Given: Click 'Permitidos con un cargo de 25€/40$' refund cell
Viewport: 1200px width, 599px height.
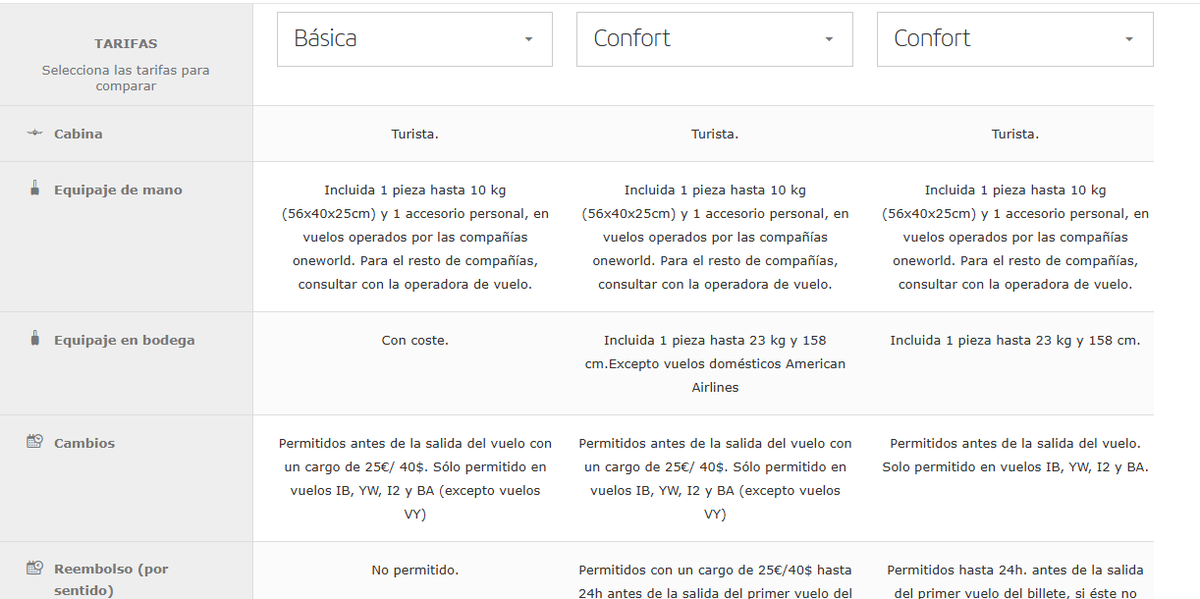Looking at the screenshot, I should (715, 581).
